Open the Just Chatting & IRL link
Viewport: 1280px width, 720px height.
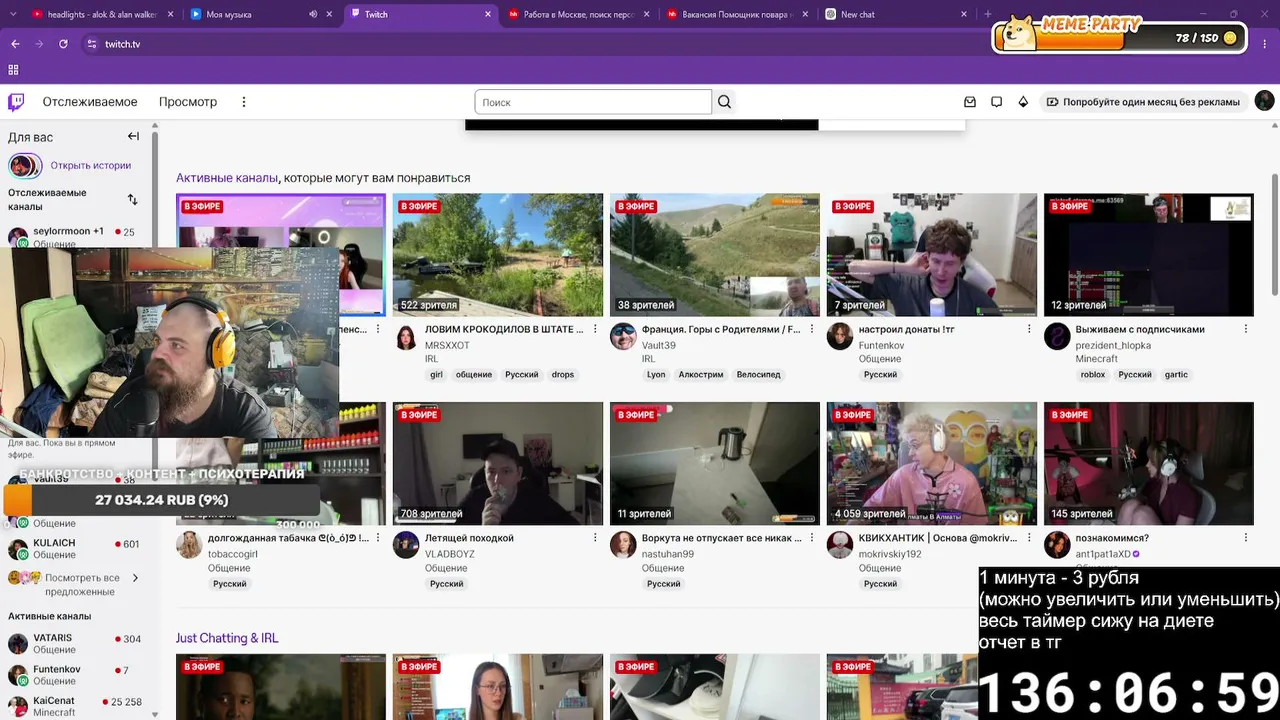click(227, 638)
